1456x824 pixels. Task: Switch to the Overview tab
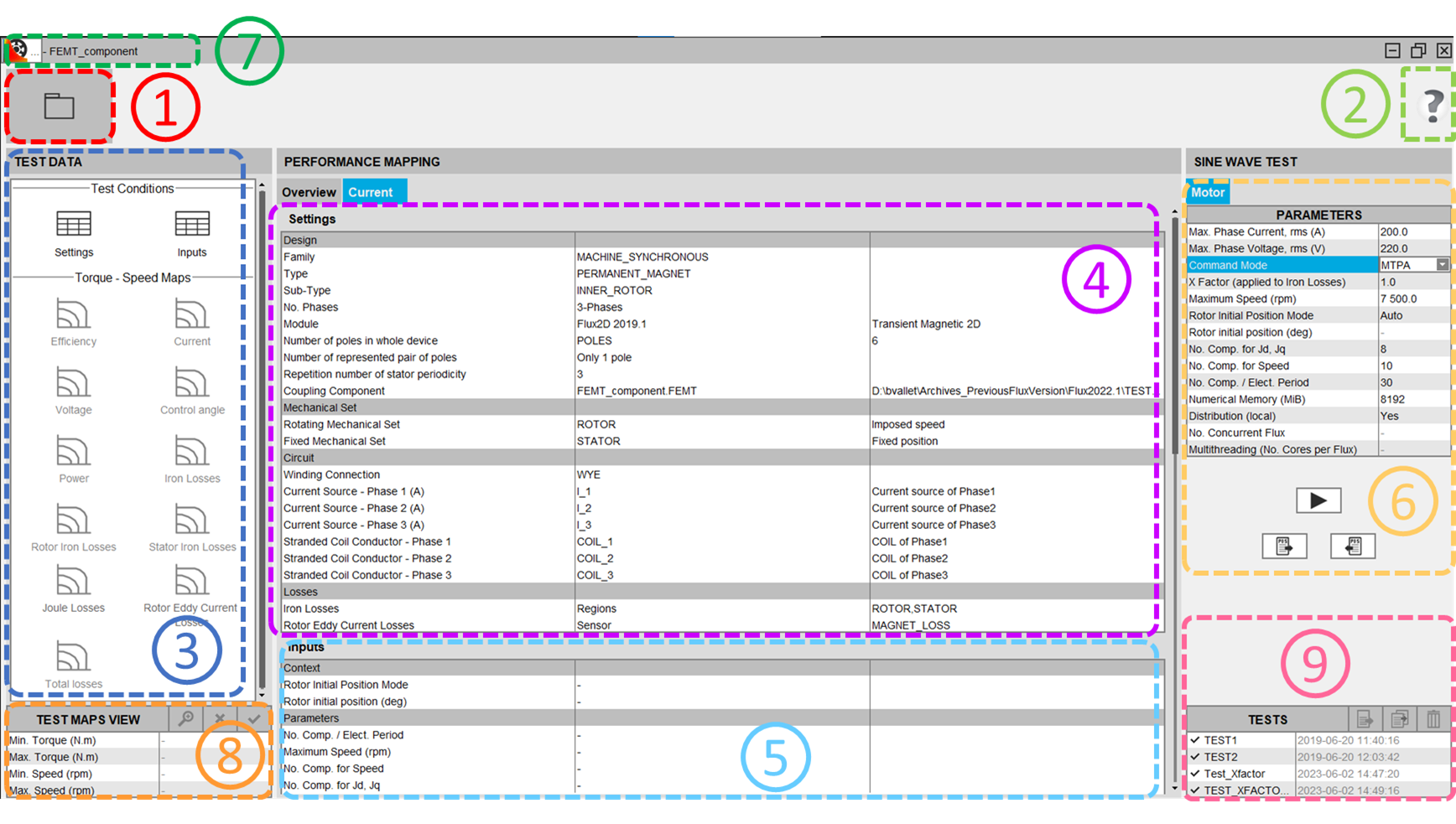click(309, 193)
